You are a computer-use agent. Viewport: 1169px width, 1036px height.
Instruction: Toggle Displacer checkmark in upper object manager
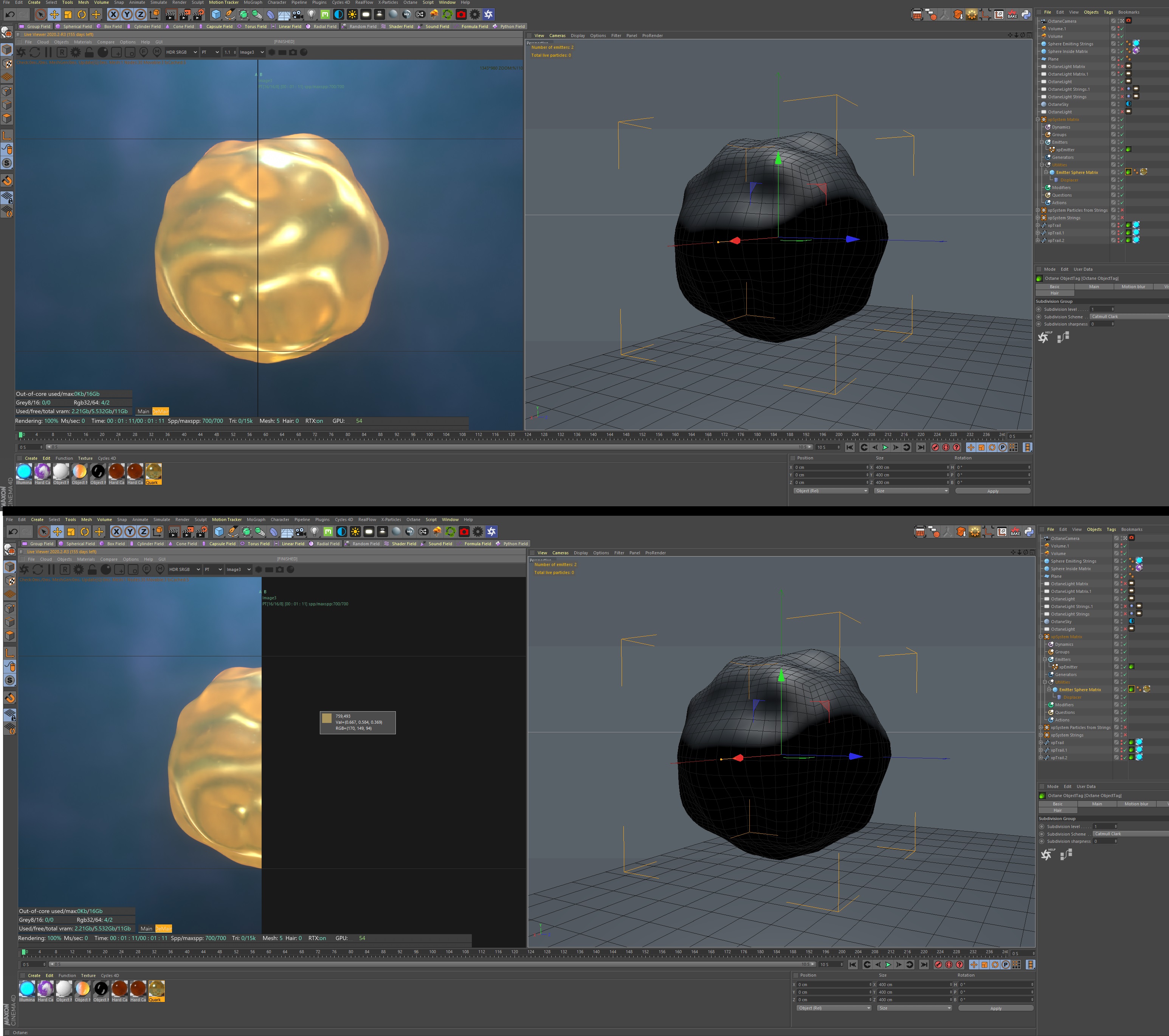1121,180
